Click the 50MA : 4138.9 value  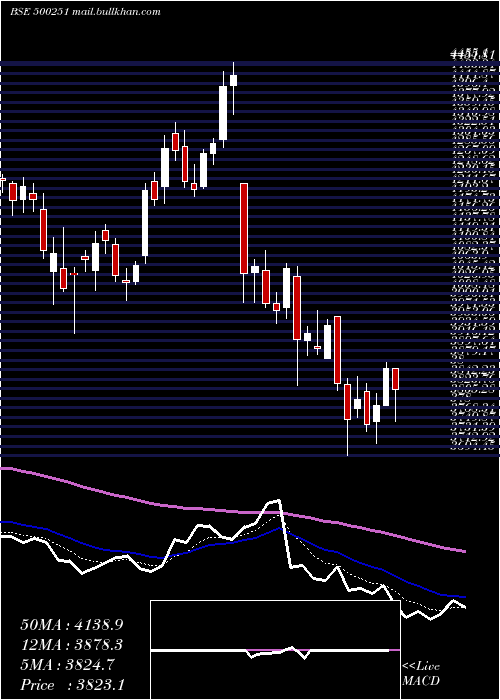[72, 625]
